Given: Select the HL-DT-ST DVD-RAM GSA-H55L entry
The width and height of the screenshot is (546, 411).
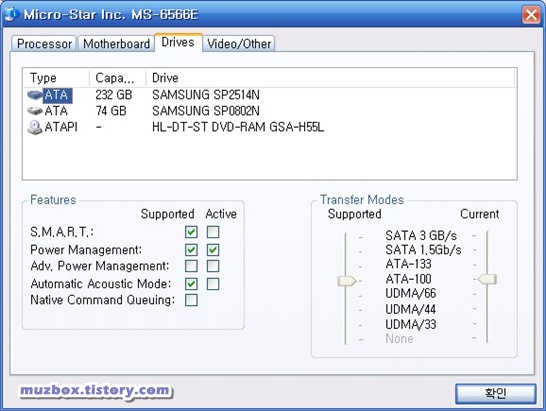Looking at the screenshot, I should pyautogui.click(x=238, y=127).
